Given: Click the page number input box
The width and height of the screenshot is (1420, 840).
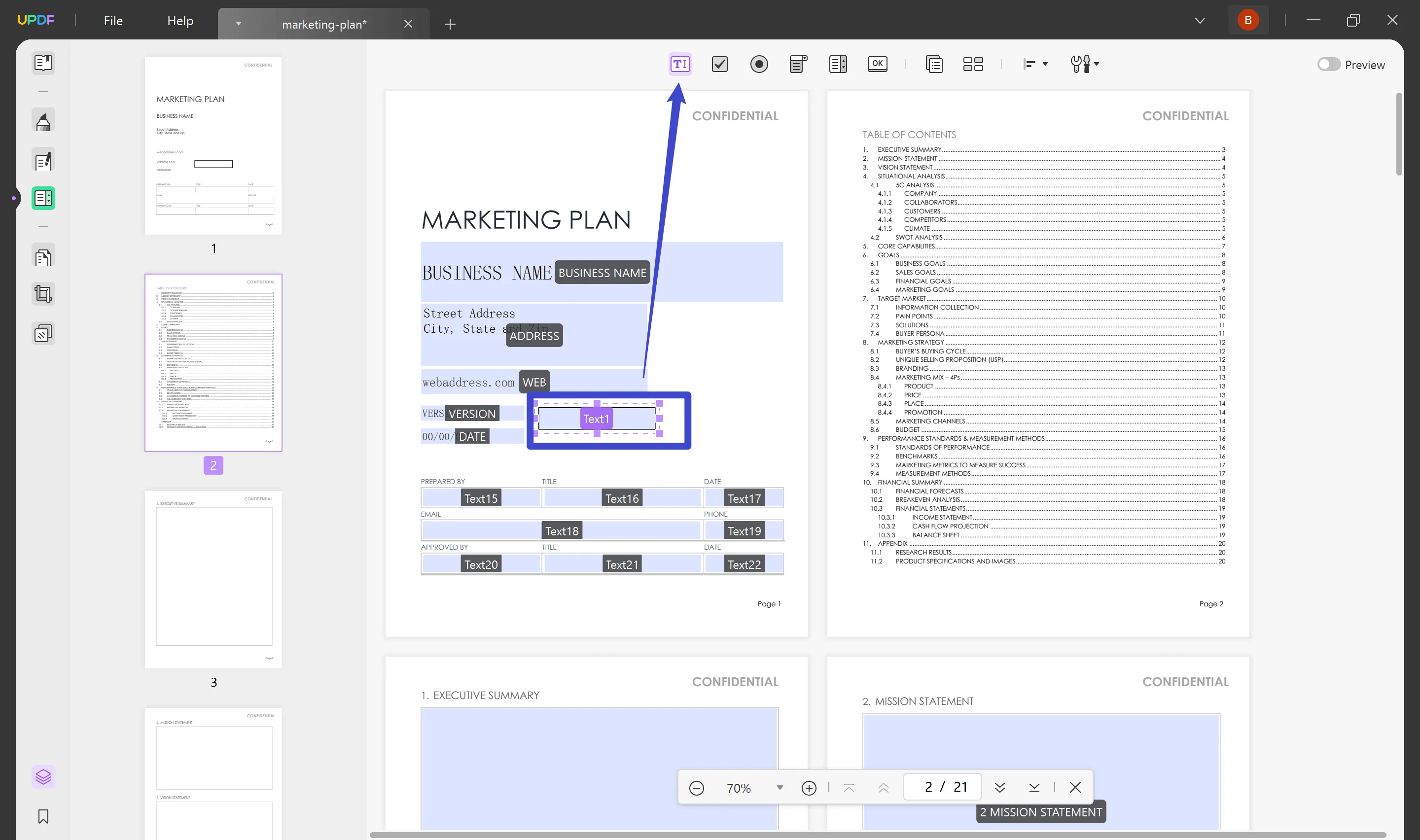Looking at the screenshot, I should click(x=943, y=787).
